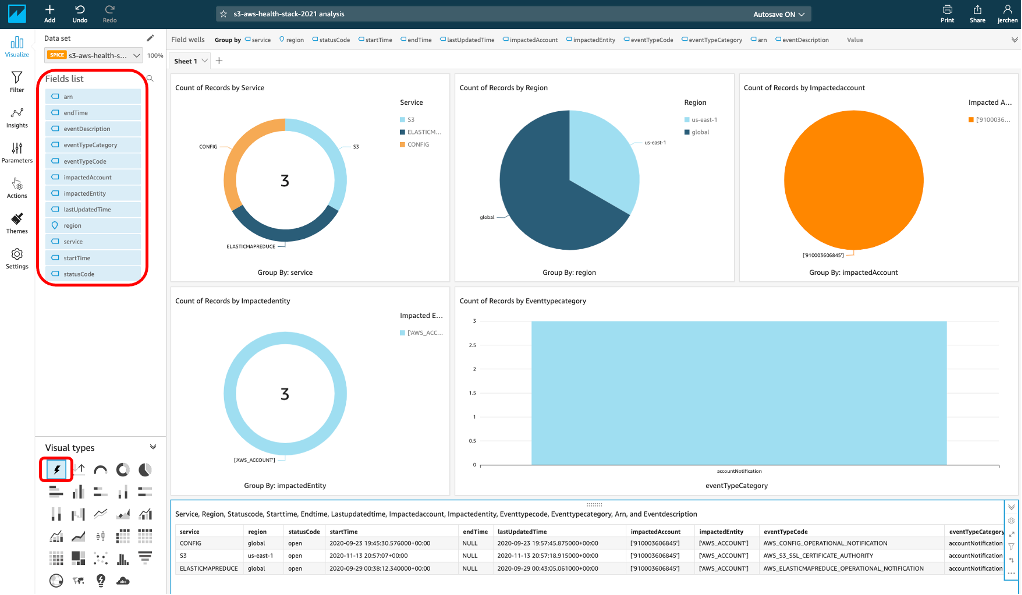Edit the analysis name field
Viewport: 1022px width, 595px height.
289,14
